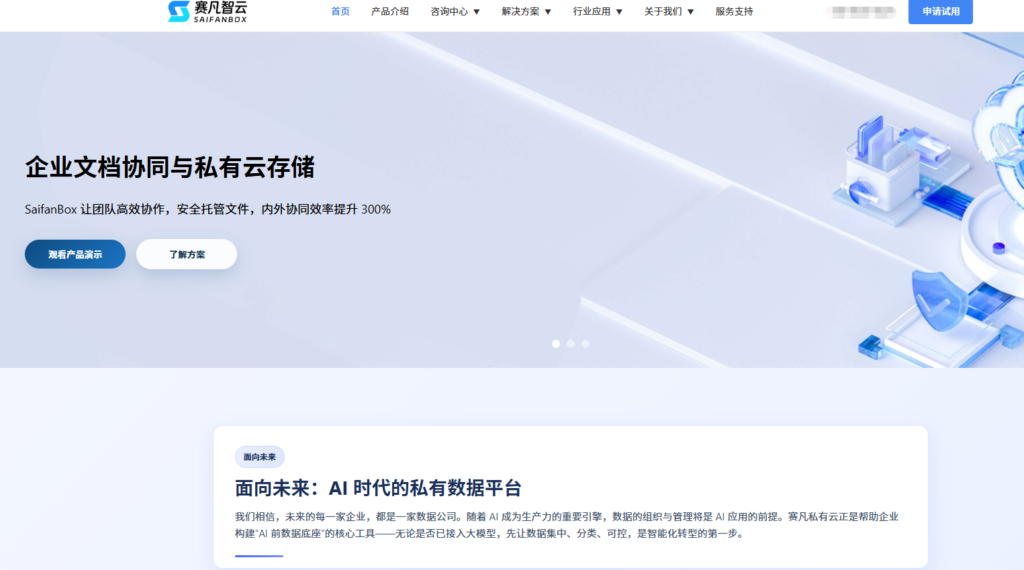
Task: Click the 了解方案 button
Action: [x=187, y=254]
